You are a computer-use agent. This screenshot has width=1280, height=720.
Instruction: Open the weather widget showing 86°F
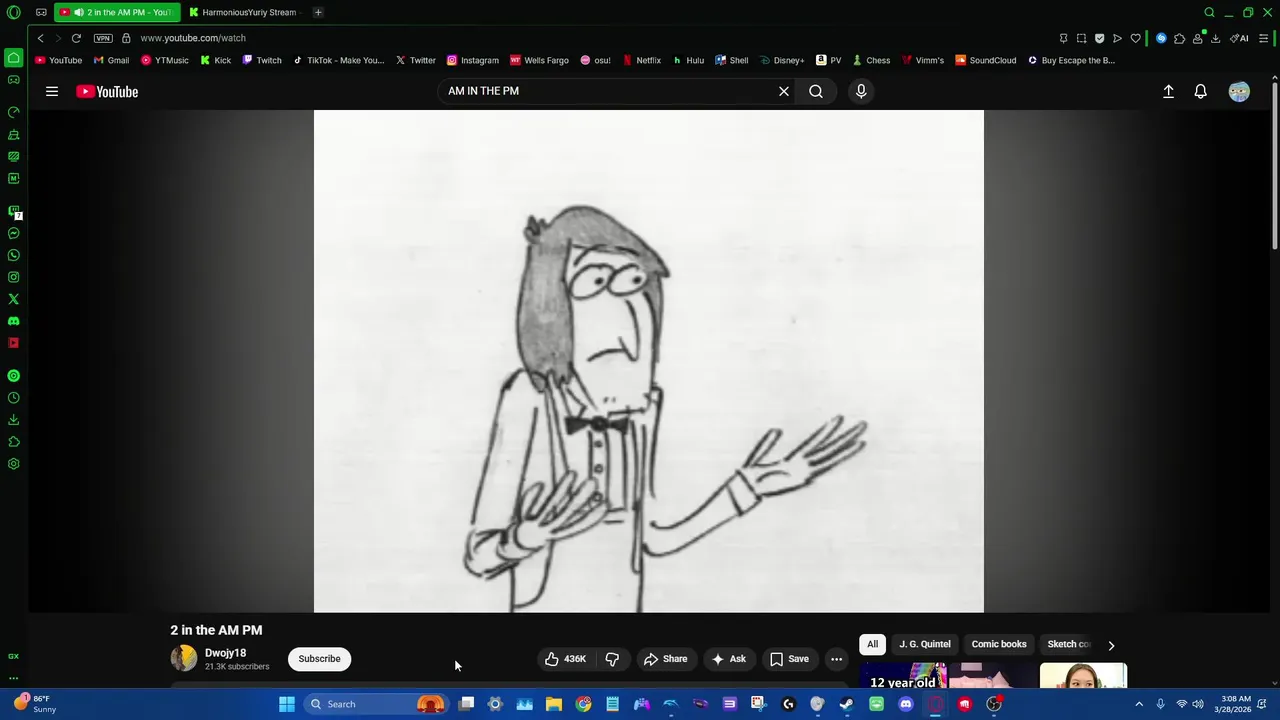click(x=34, y=704)
